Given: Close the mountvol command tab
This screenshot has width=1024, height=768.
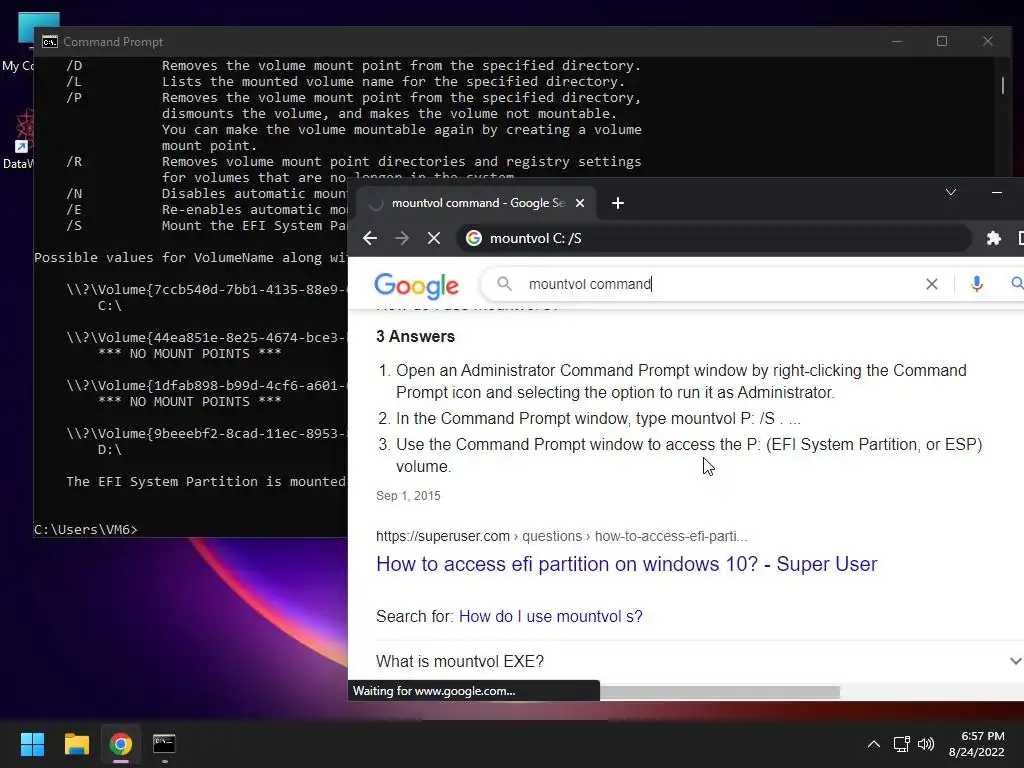Looking at the screenshot, I should tap(579, 203).
